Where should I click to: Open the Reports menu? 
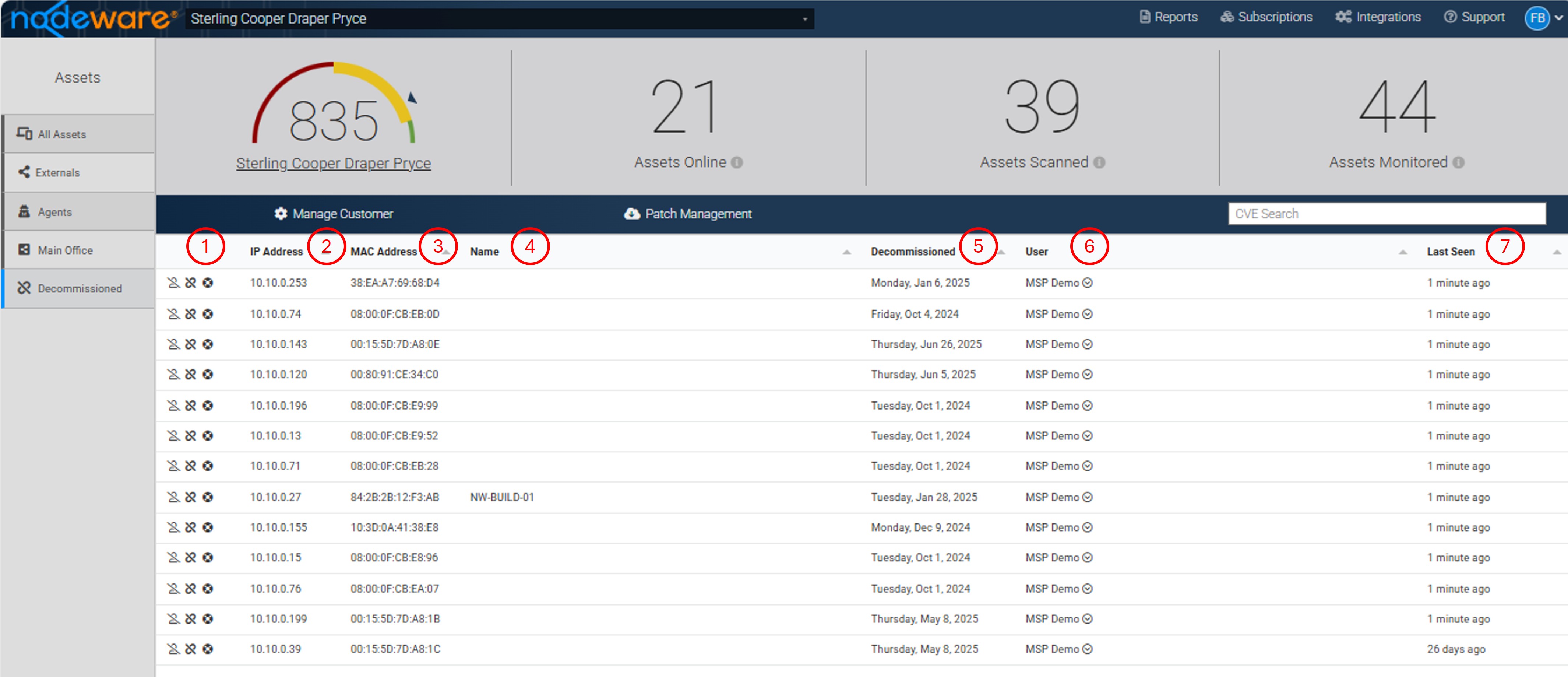click(1169, 17)
